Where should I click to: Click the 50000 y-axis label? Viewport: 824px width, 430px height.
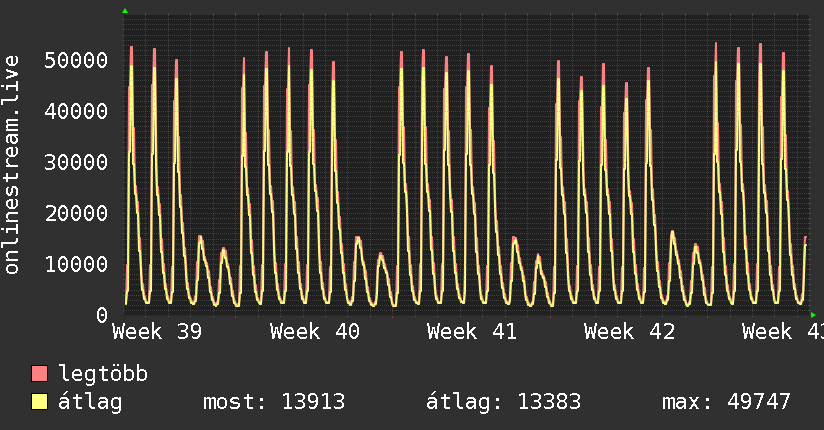pos(76,60)
